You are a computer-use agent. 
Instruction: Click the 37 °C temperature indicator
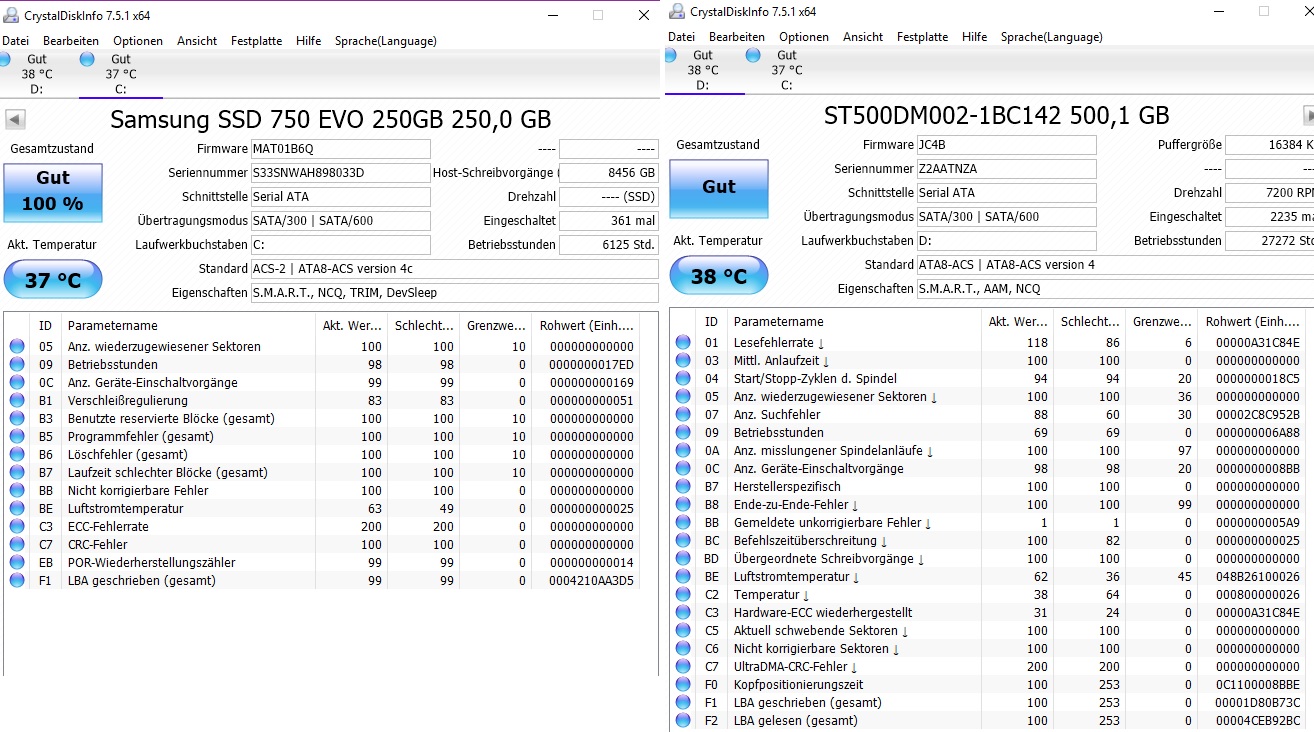tap(53, 280)
